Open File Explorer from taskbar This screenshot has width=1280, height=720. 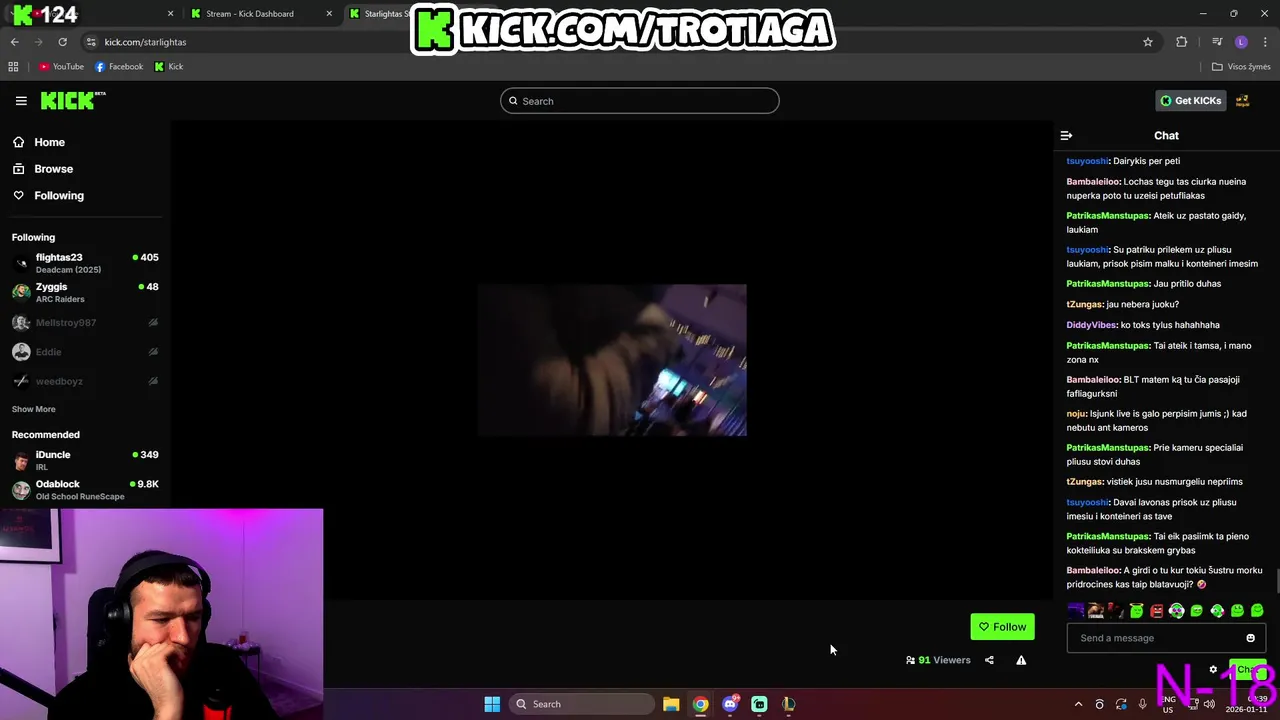click(671, 704)
